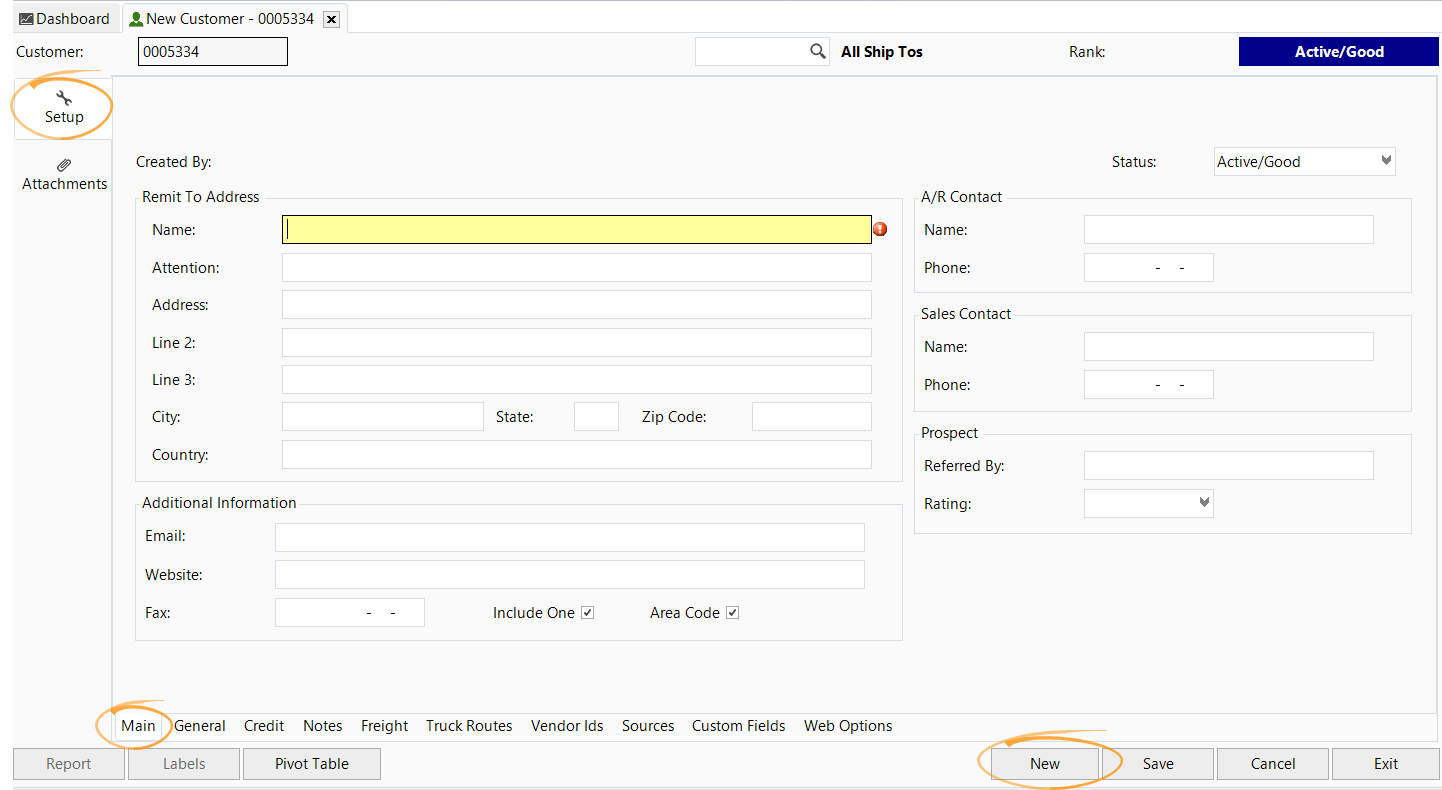Toggle the Include One checkbox
This screenshot has width=1442, height=790.
tap(588, 613)
